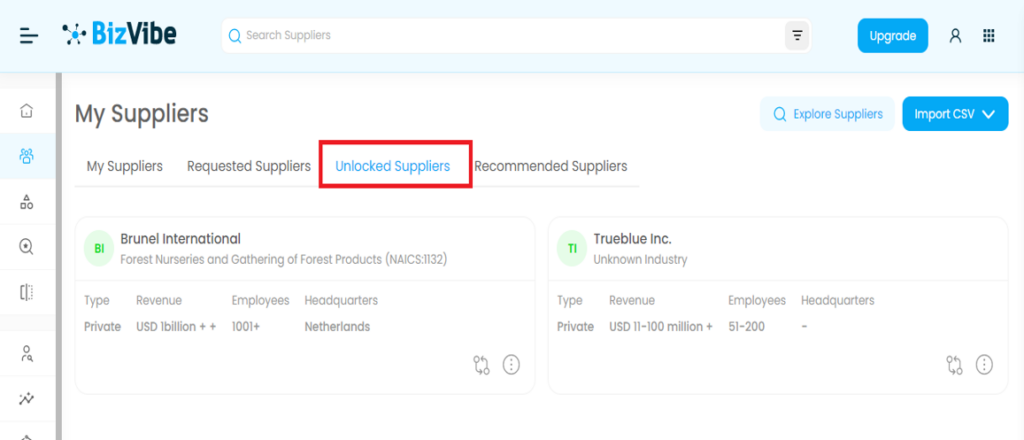Switch to the My Suppliers tab
This screenshot has height=440, width=1024.
pyautogui.click(x=125, y=166)
